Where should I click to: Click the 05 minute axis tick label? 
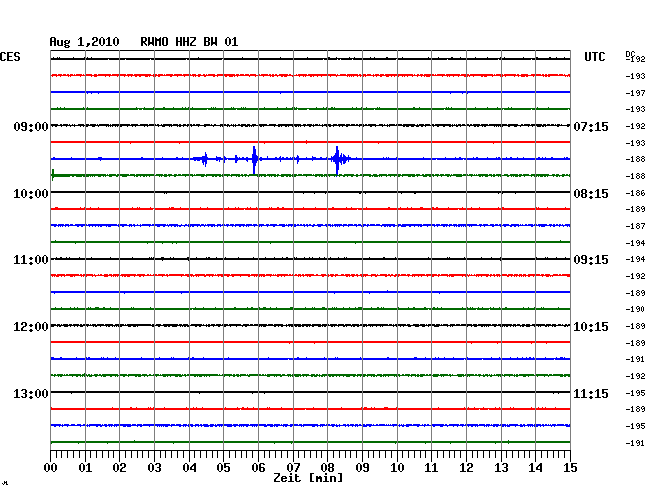coord(223,468)
